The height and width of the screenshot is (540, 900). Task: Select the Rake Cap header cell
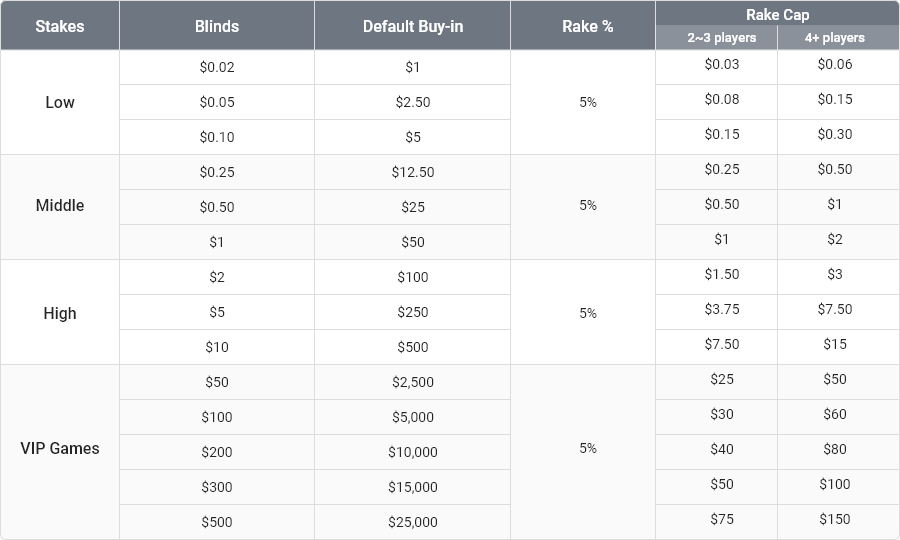point(778,14)
